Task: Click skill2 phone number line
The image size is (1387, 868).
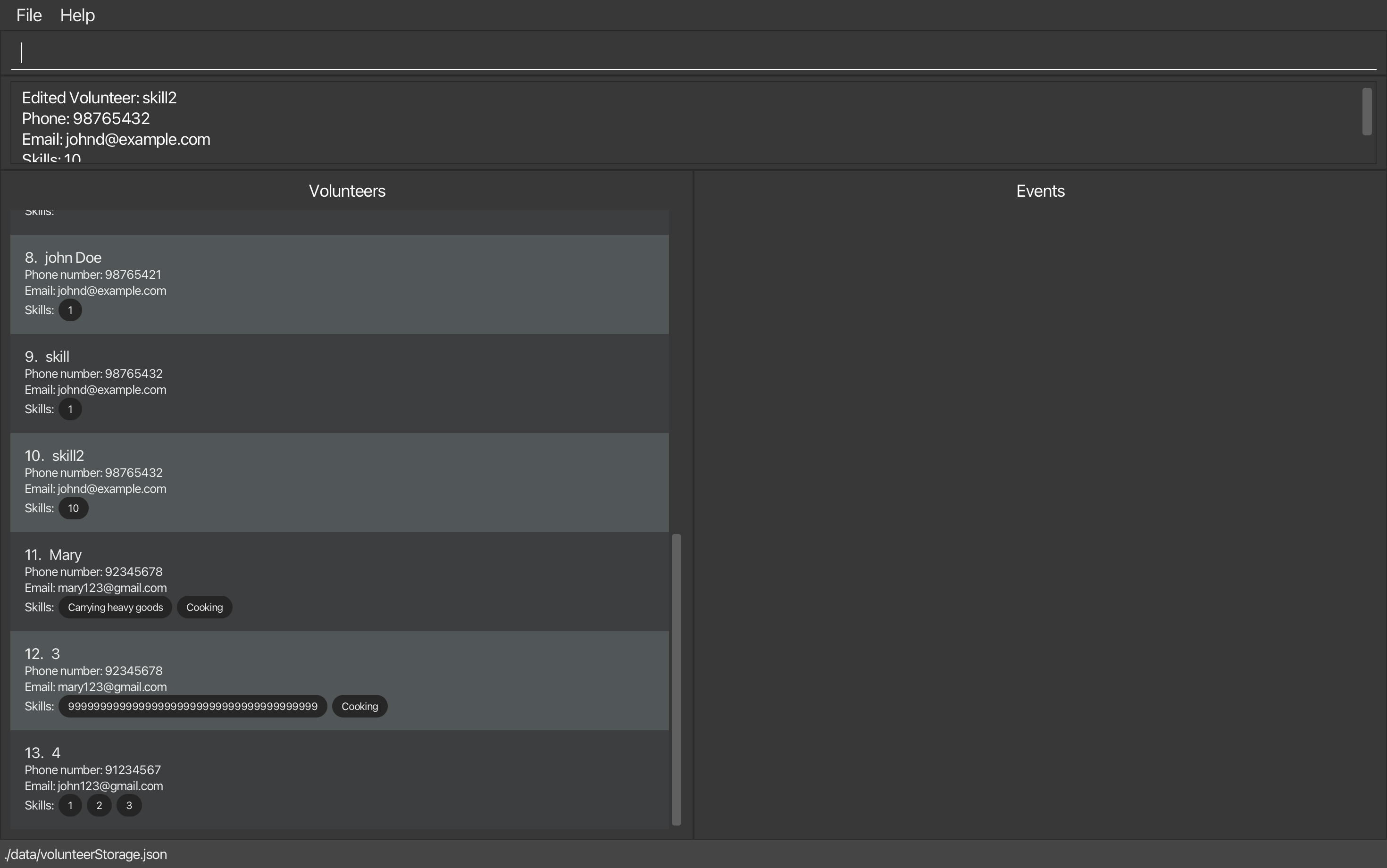Action: point(93,473)
